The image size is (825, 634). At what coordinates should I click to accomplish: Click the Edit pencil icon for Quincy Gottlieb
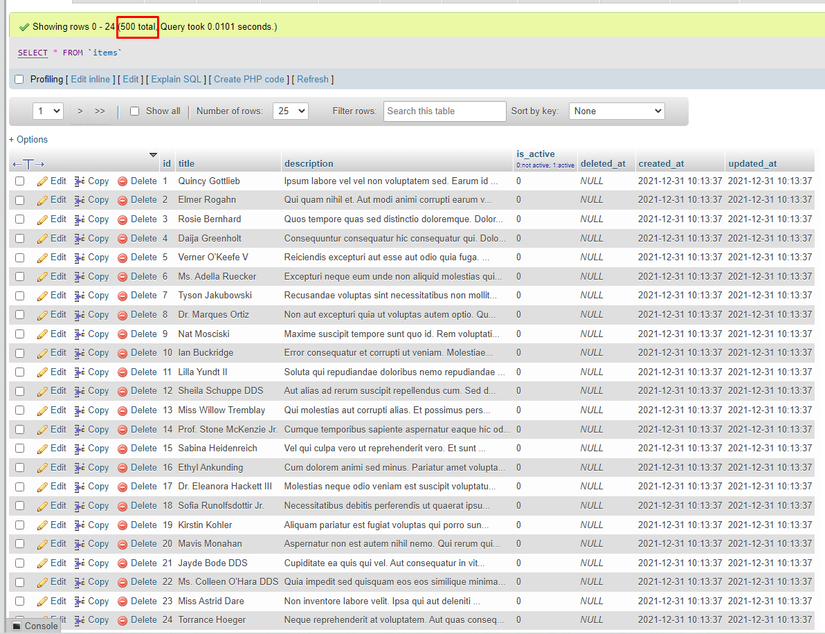pyautogui.click(x=42, y=182)
